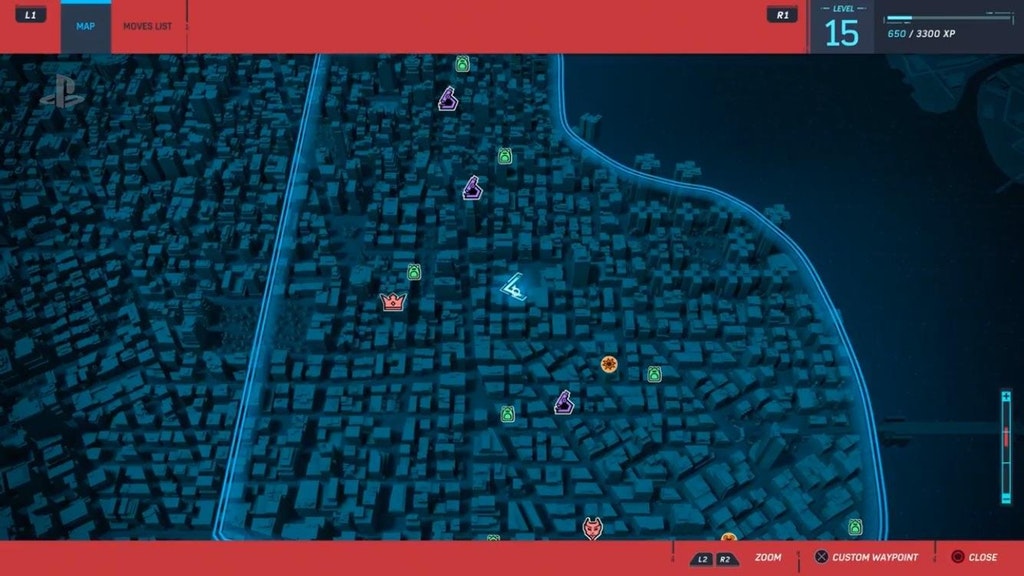Viewport: 1024px width, 576px height.
Task: Click the Spider-Man player location marker
Action: tap(515, 288)
